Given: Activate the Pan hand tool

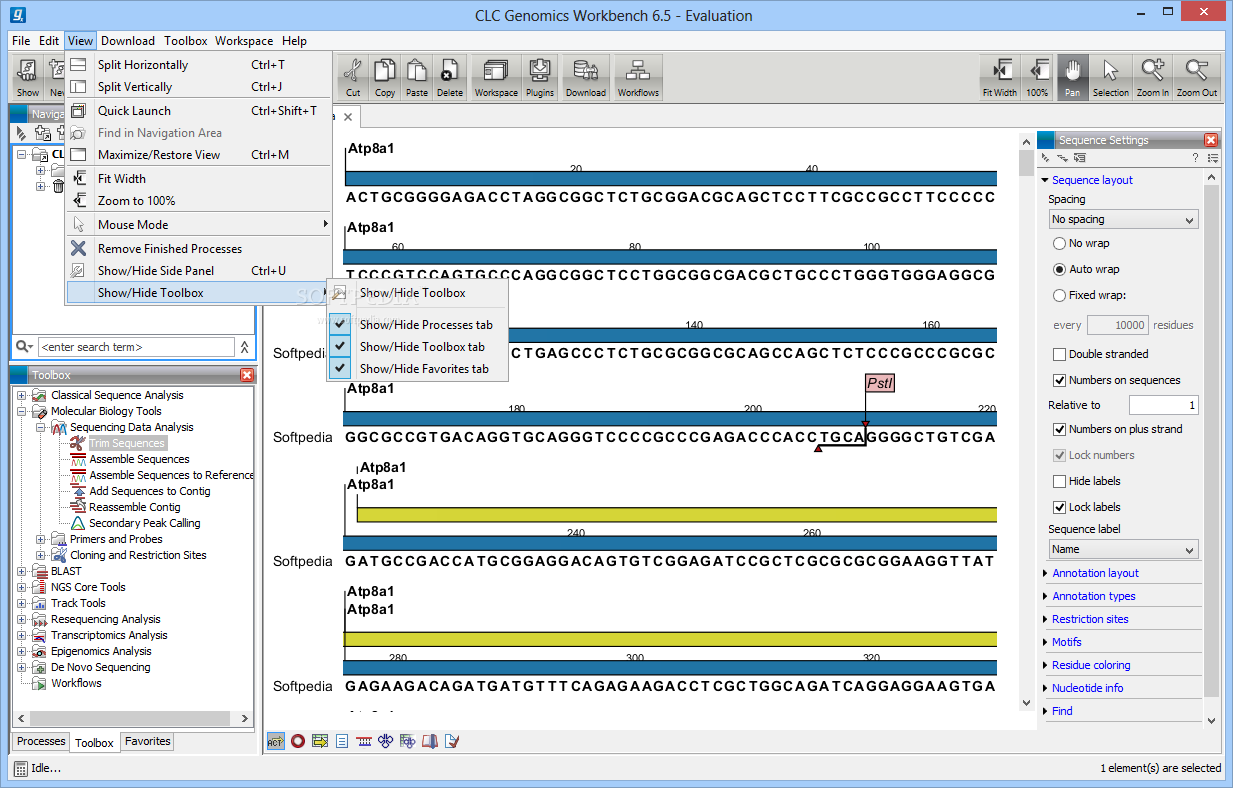Looking at the screenshot, I should tap(1073, 77).
